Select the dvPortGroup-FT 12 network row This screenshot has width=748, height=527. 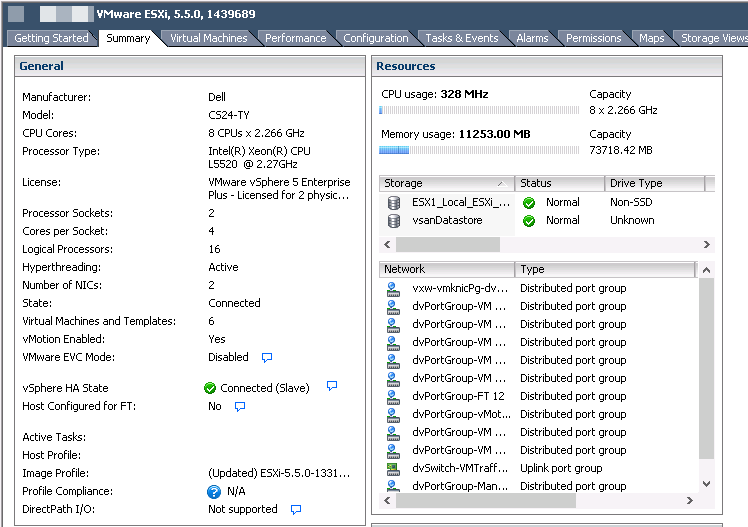coord(458,396)
